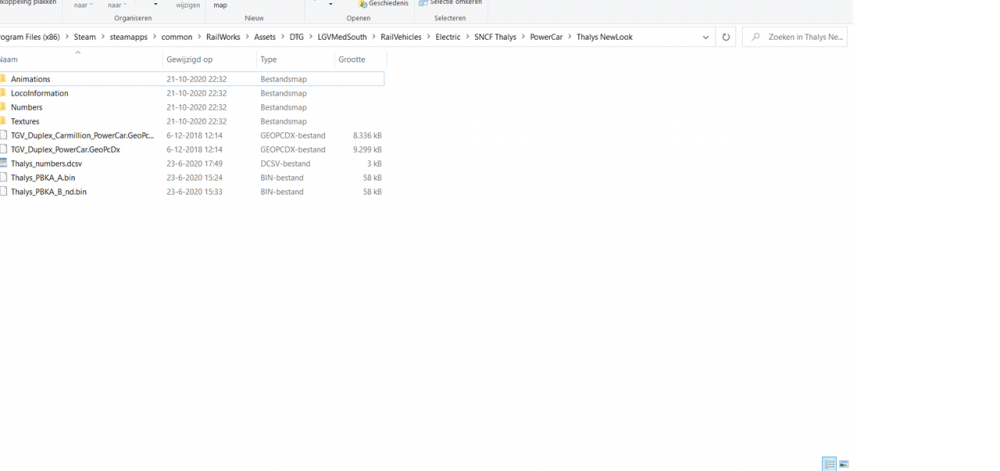
Task: Click the Thalys_numbers.dcsv file icon
Action: [x=4, y=163]
